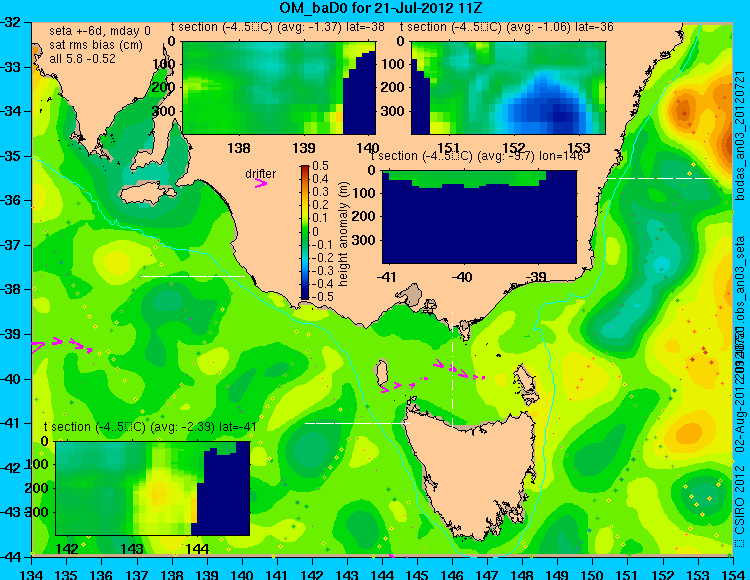
Task: Click the vertical text bodas_an03_20120721
Action: [740, 136]
